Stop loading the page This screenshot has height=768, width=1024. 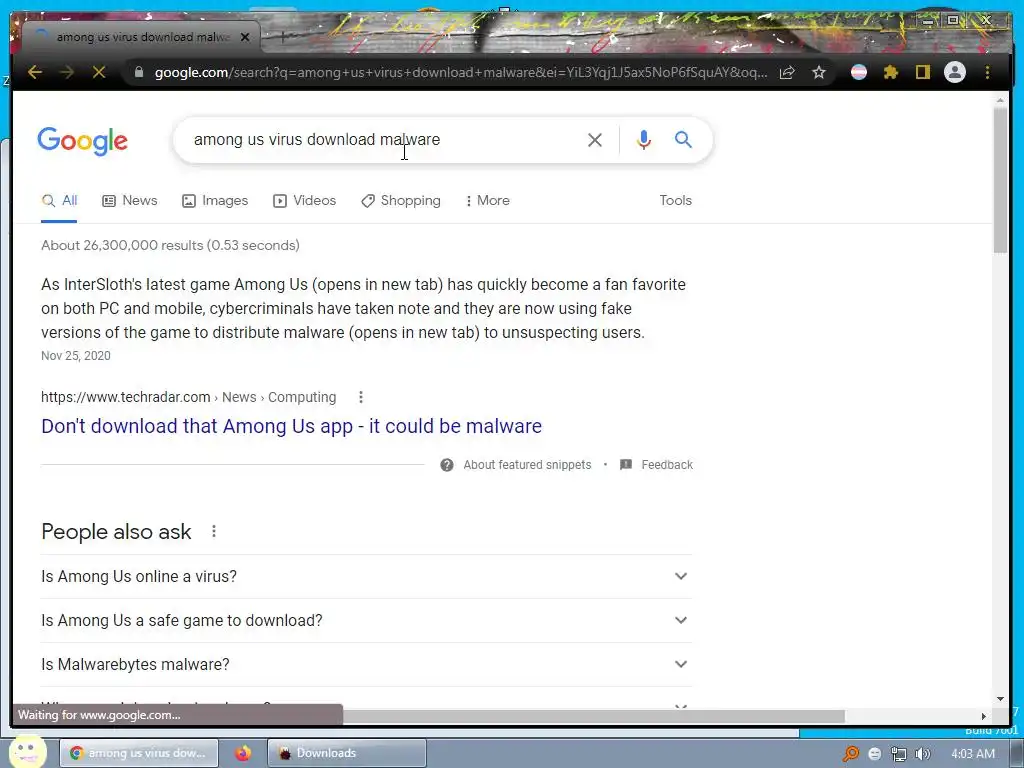tap(99, 72)
